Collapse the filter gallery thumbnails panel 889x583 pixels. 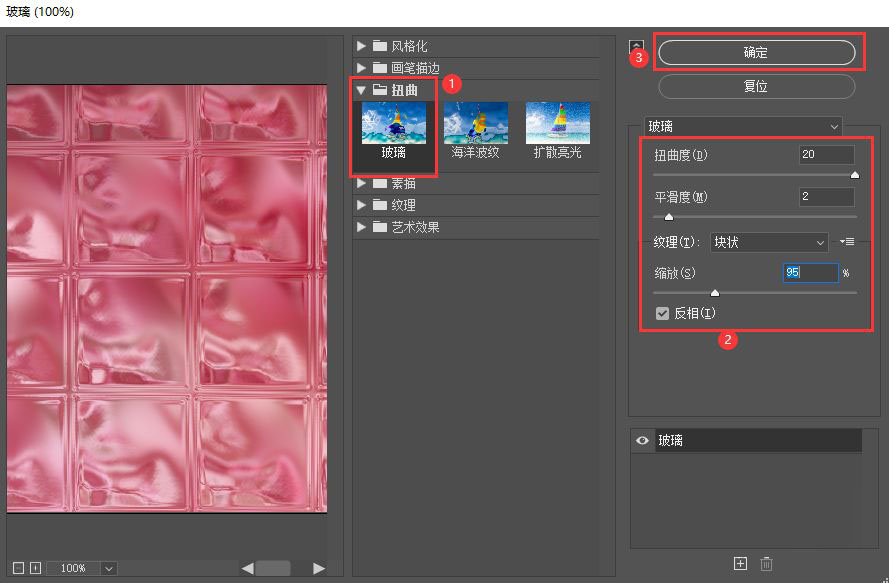coord(637,47)
